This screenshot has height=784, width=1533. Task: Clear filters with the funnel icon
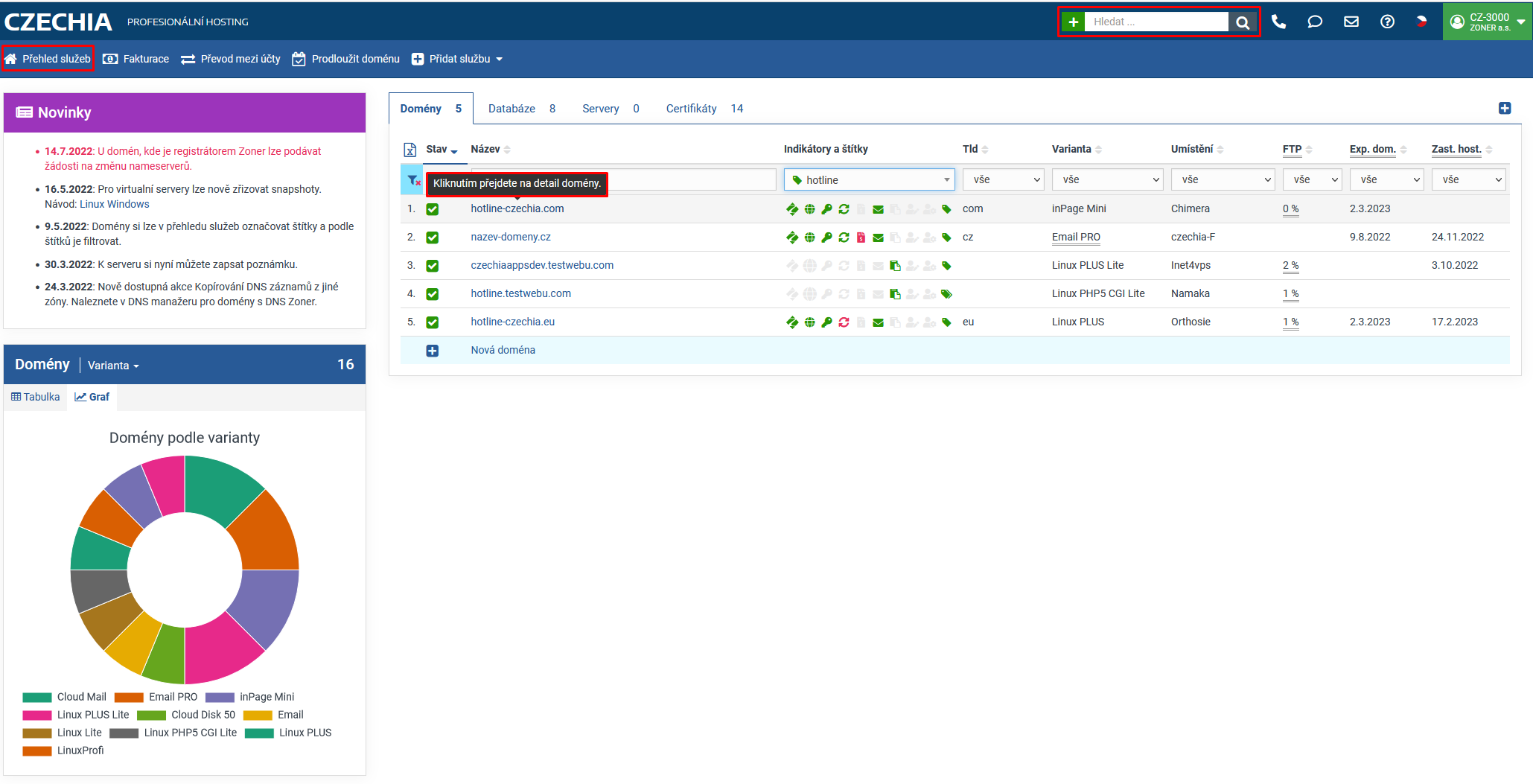[413, 180]
